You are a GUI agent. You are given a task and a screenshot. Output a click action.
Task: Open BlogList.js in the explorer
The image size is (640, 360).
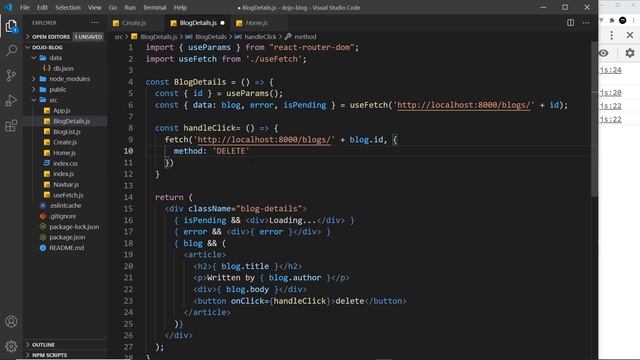pos(67,132)
